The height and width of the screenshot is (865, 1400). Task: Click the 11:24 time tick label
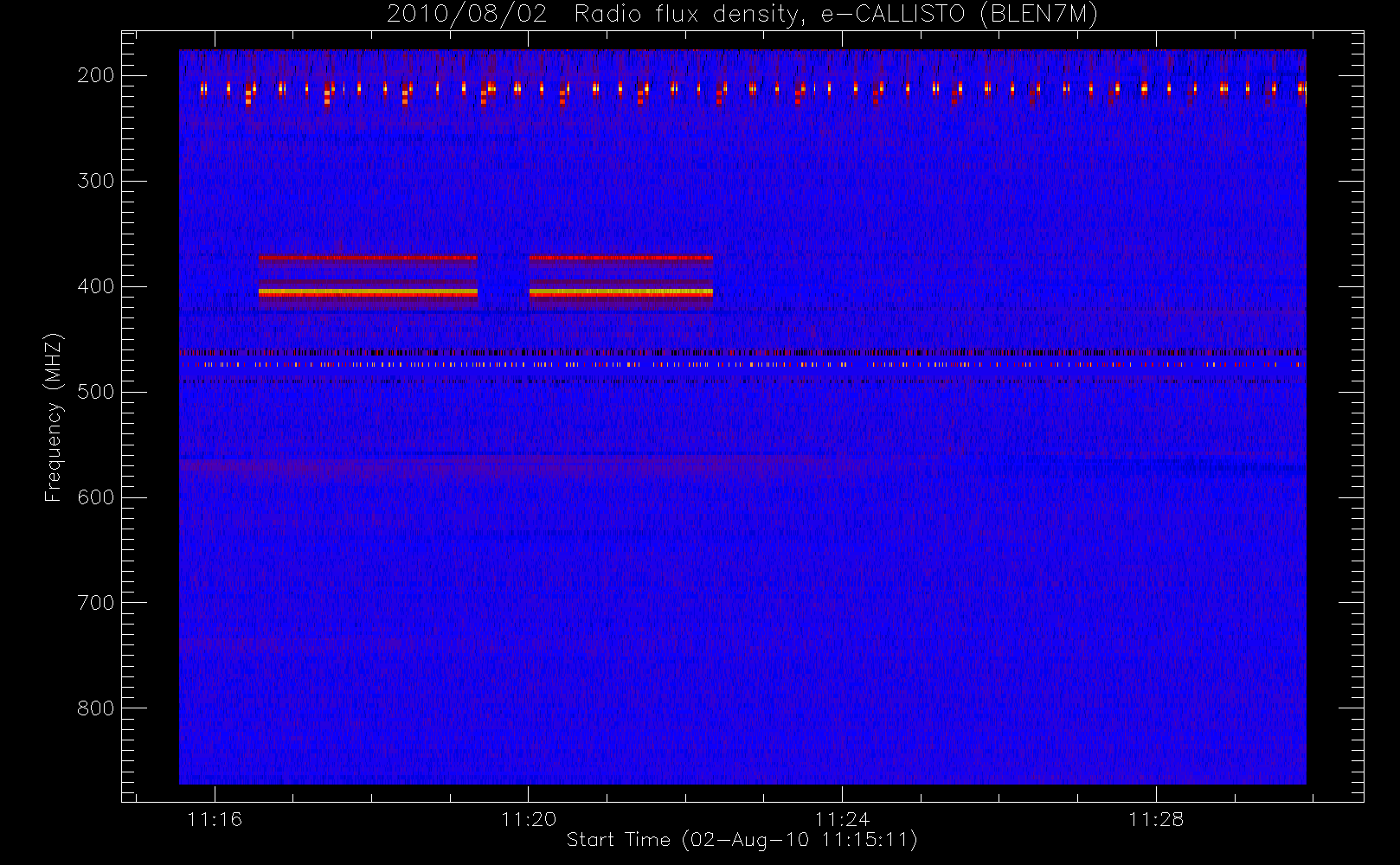pos(842,819)
